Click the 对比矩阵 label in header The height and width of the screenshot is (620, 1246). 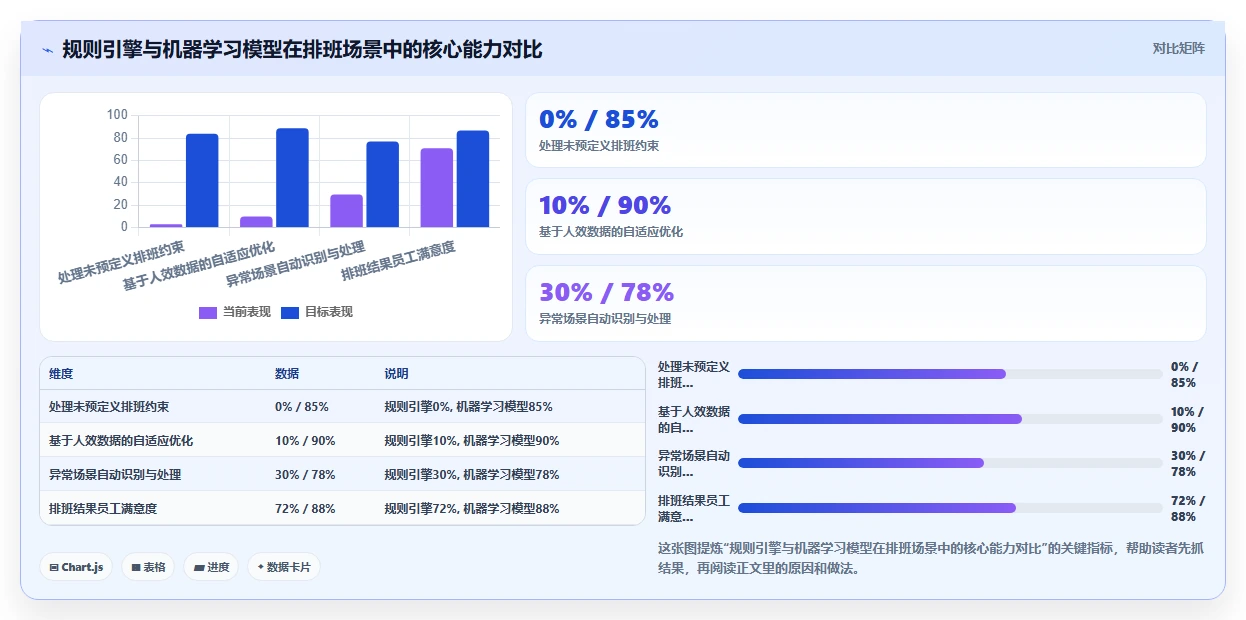pyautogui.click(x=1179, y=48)
